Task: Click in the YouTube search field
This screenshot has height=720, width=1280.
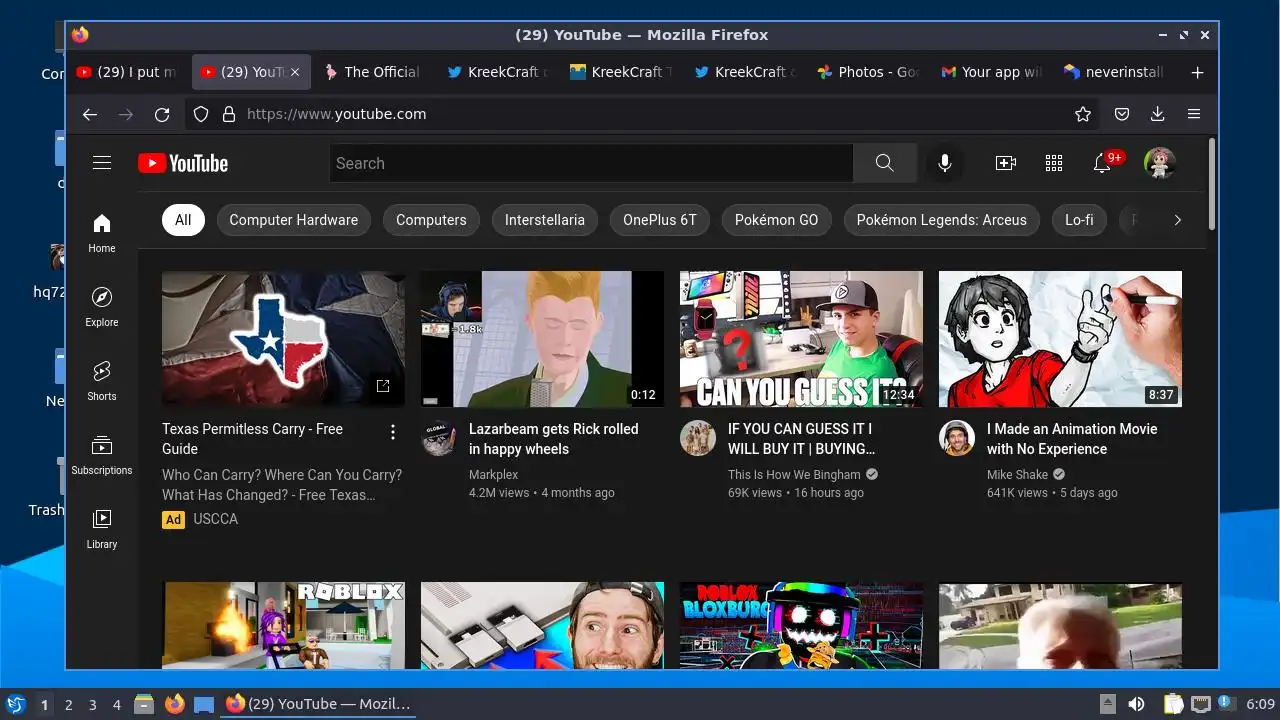Action: (591, 163)
